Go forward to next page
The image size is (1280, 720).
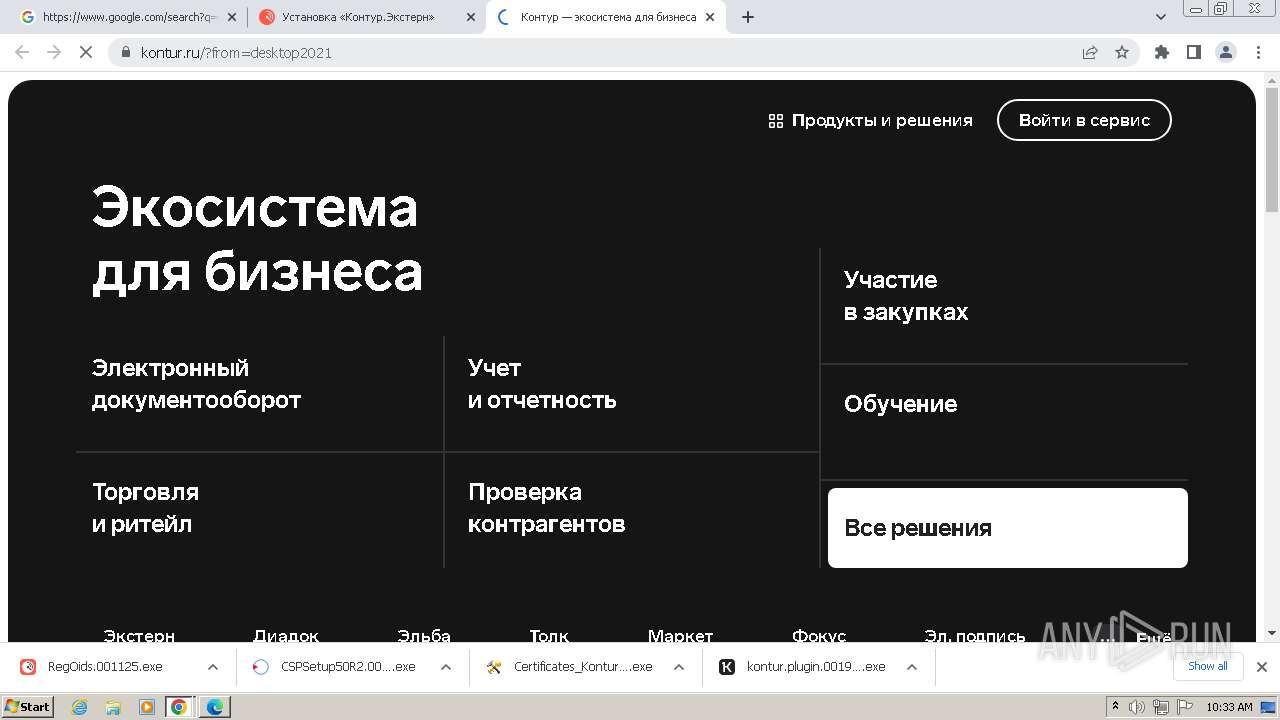coord(54,53)
